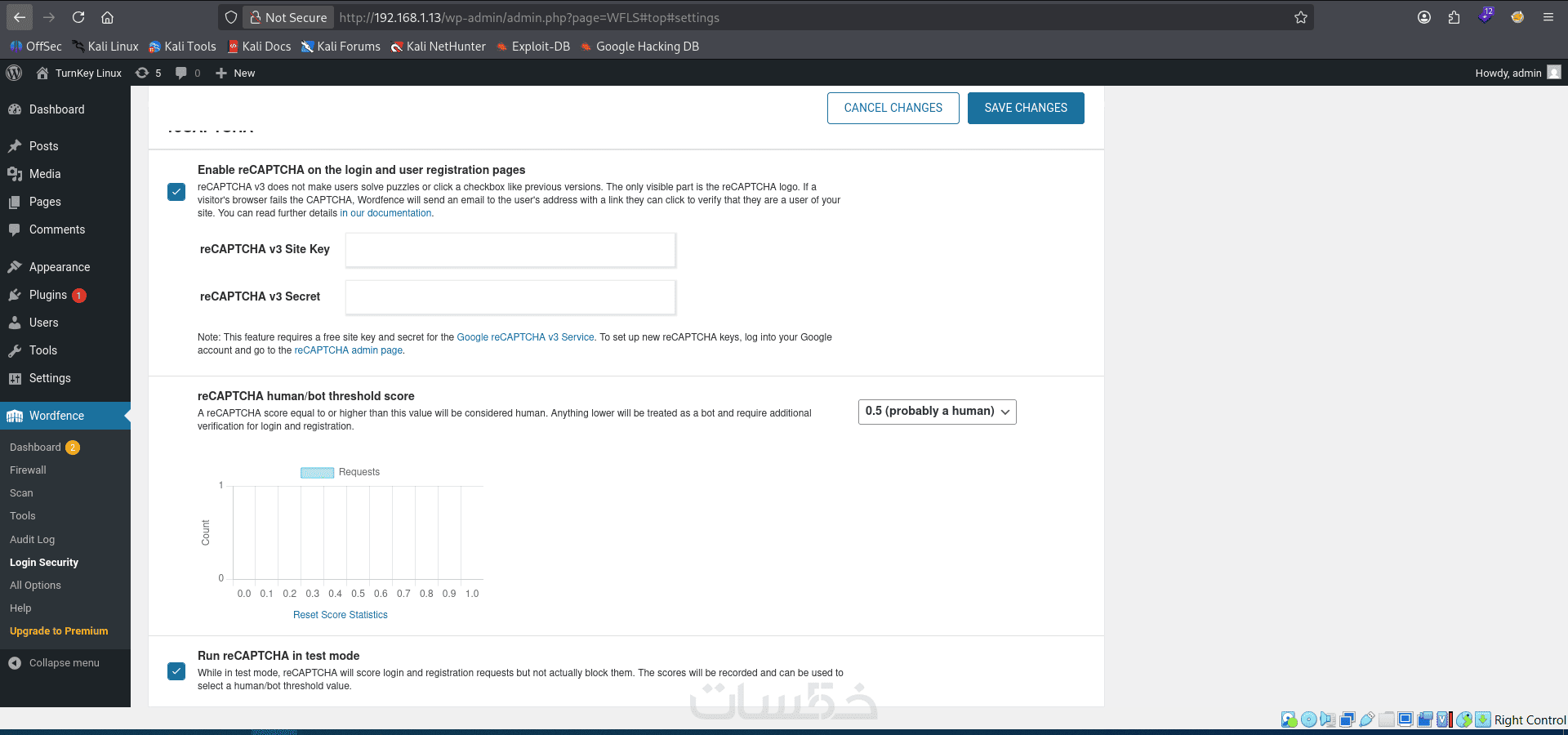Uncheck Enable reCAPTCHA on login pages
This screenshot has width=1568, height=735.
click(x=176, y=192)
